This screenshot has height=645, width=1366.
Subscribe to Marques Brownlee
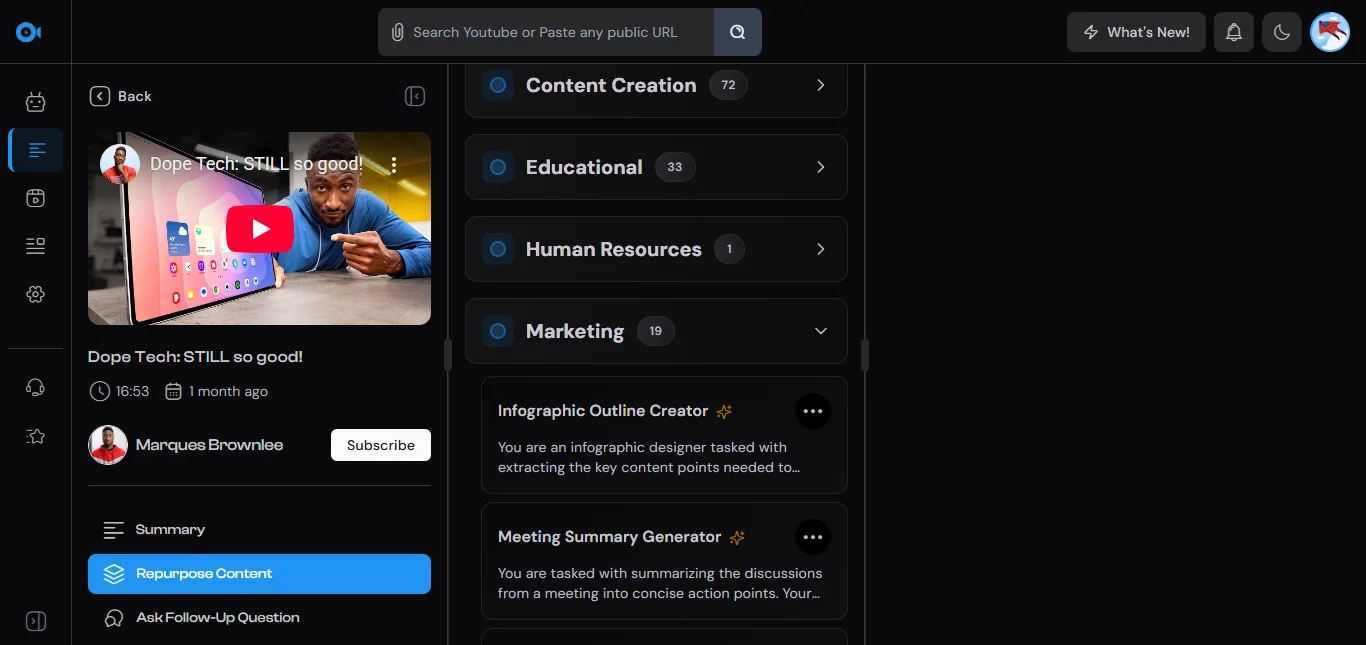pyautogui.click(x=380, y=445)
